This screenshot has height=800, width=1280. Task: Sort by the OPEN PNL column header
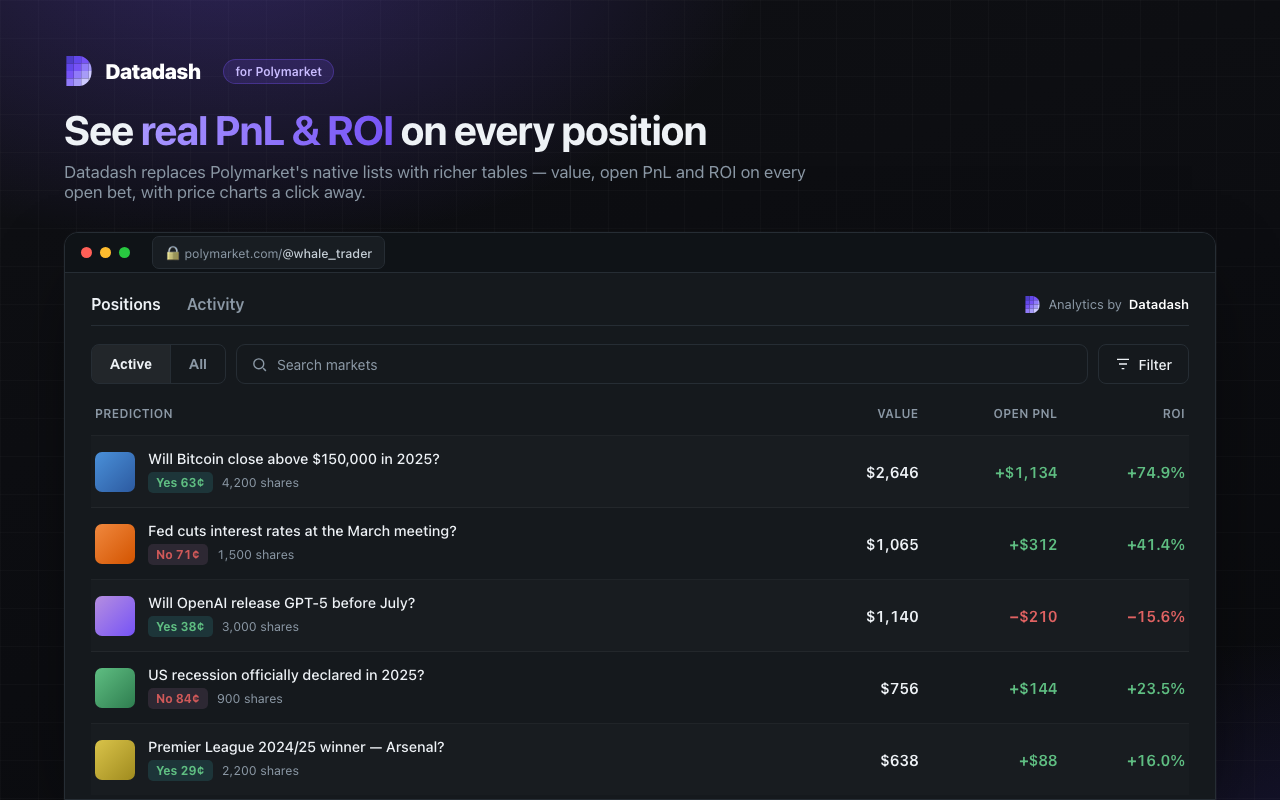(1025, 413)
